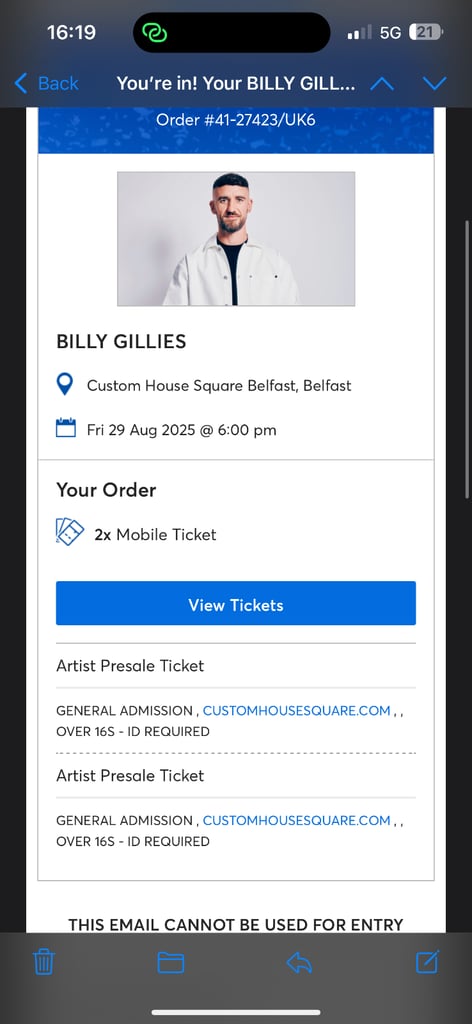Tap the first Artist Presale Ticket row
472x1024 pixels.
point(236,665)
